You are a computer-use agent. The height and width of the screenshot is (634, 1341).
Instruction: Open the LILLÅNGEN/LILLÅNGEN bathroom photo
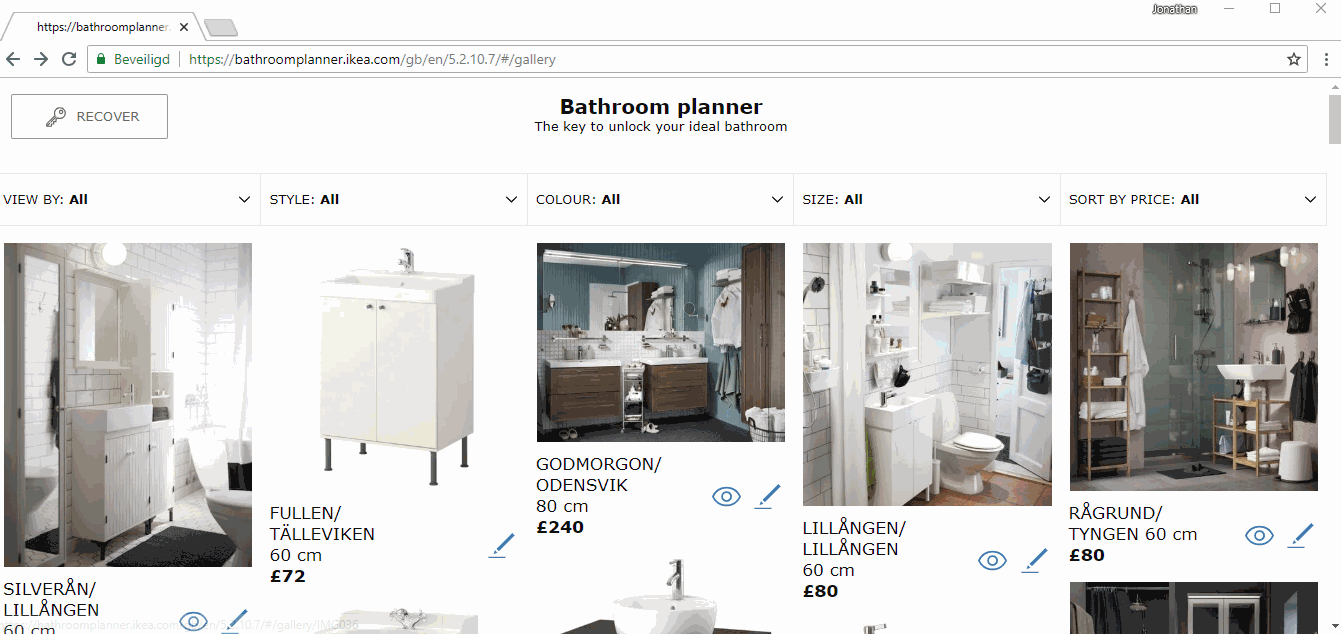(x=927, y=374)
